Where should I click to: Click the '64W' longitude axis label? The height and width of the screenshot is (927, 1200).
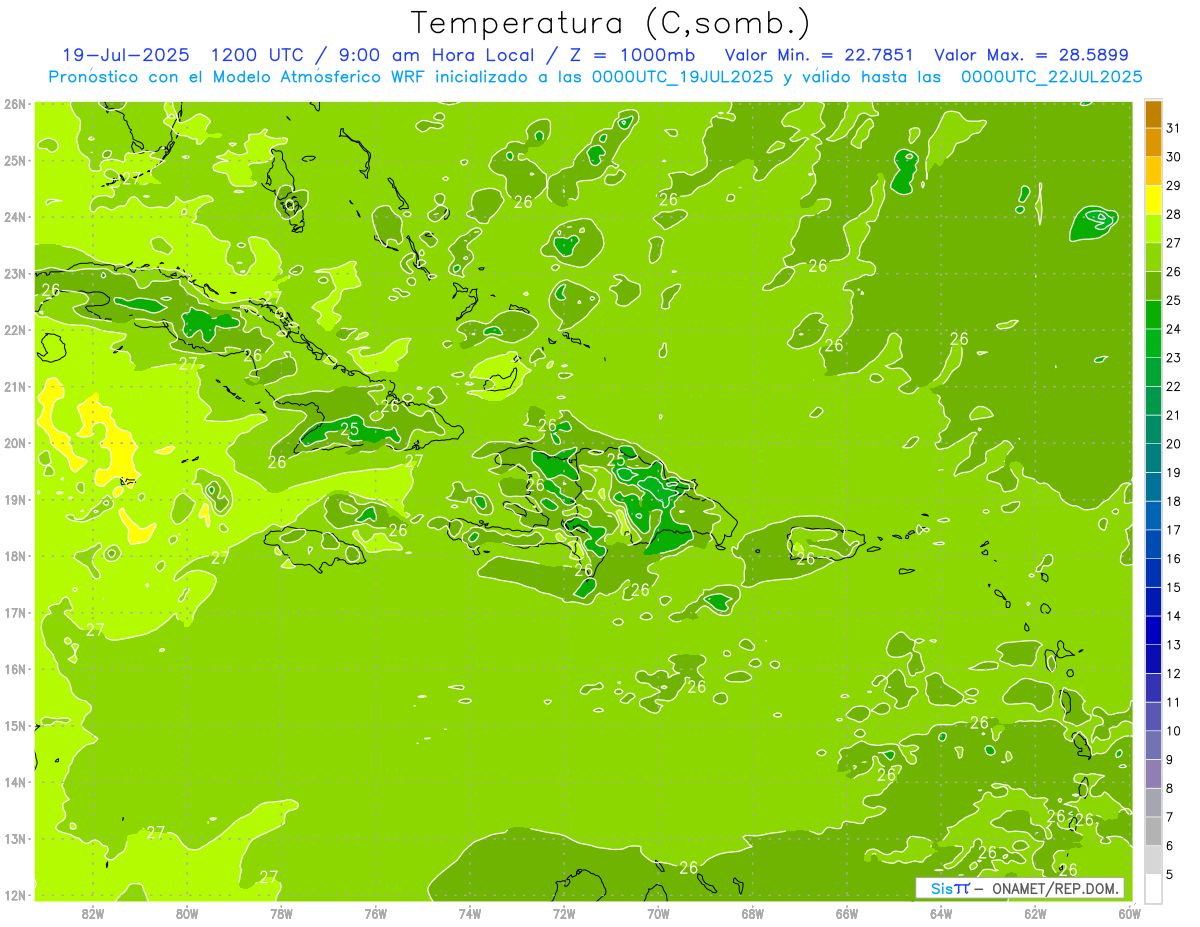(x=941, y=913)
